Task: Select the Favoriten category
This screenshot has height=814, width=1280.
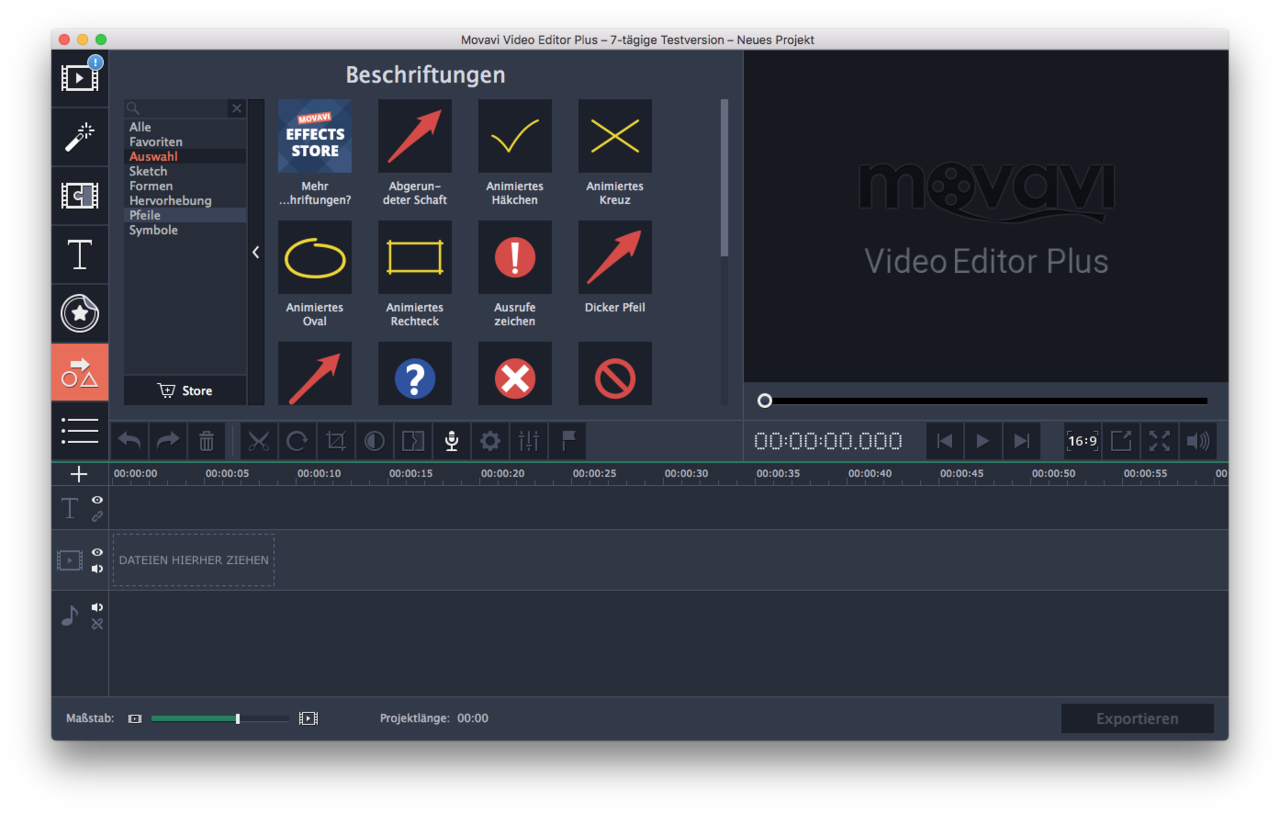Action: [x=156, y=142]
